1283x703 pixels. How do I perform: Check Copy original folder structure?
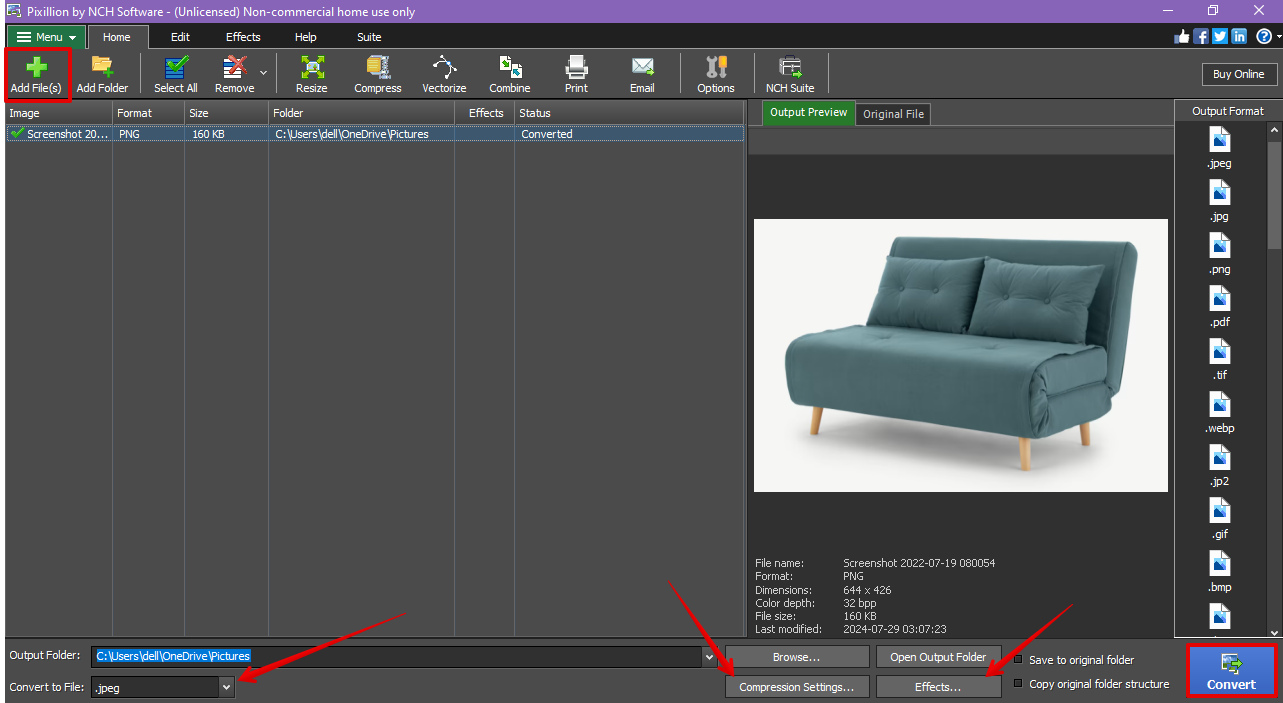point(1018,683)
